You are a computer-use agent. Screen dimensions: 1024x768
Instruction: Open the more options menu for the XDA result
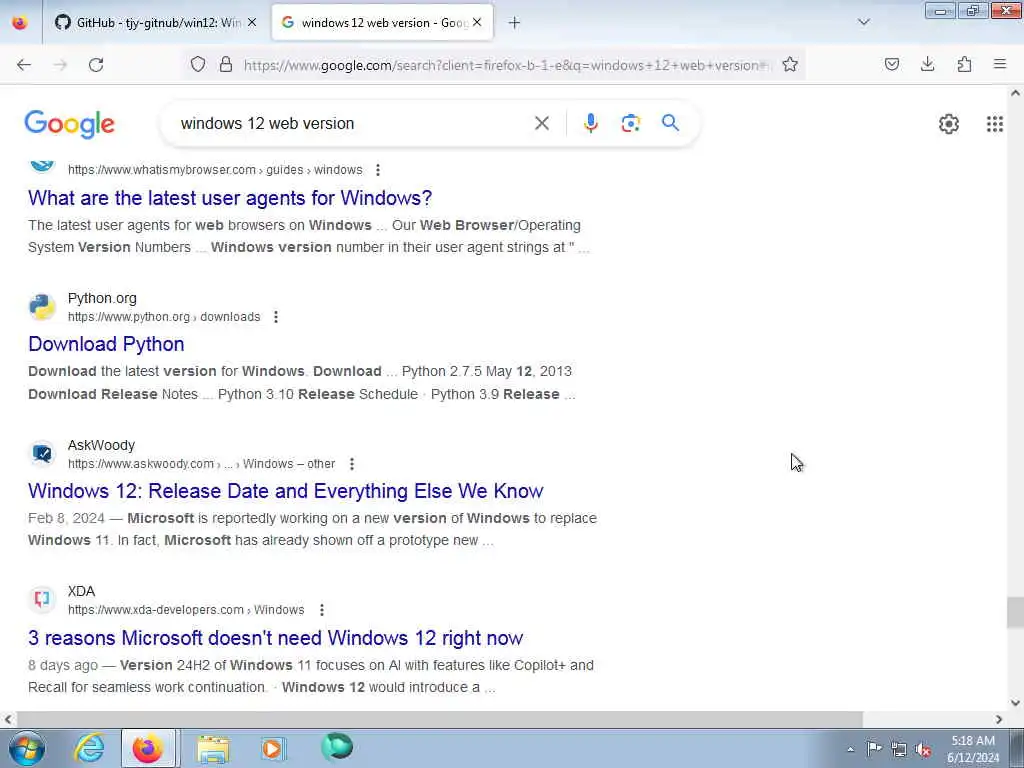click(321, 610)
